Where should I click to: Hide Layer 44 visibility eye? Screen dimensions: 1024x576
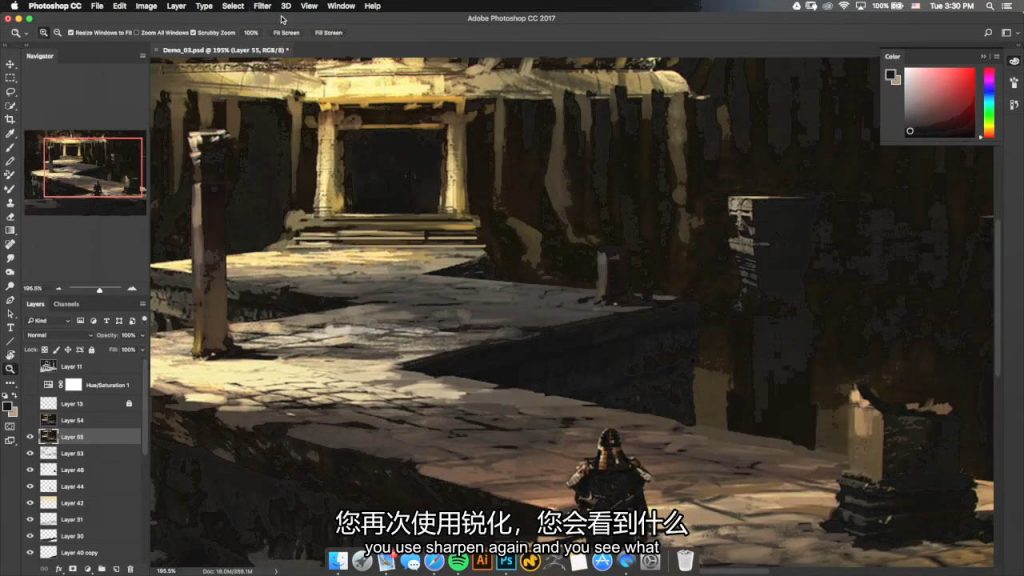30,487
